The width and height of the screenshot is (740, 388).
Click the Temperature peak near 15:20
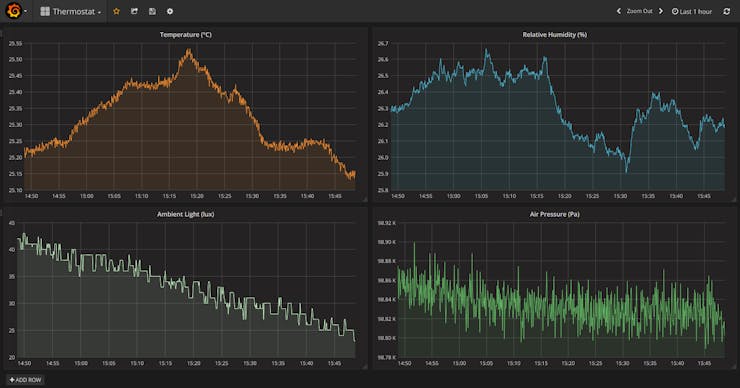click(189, 51)
